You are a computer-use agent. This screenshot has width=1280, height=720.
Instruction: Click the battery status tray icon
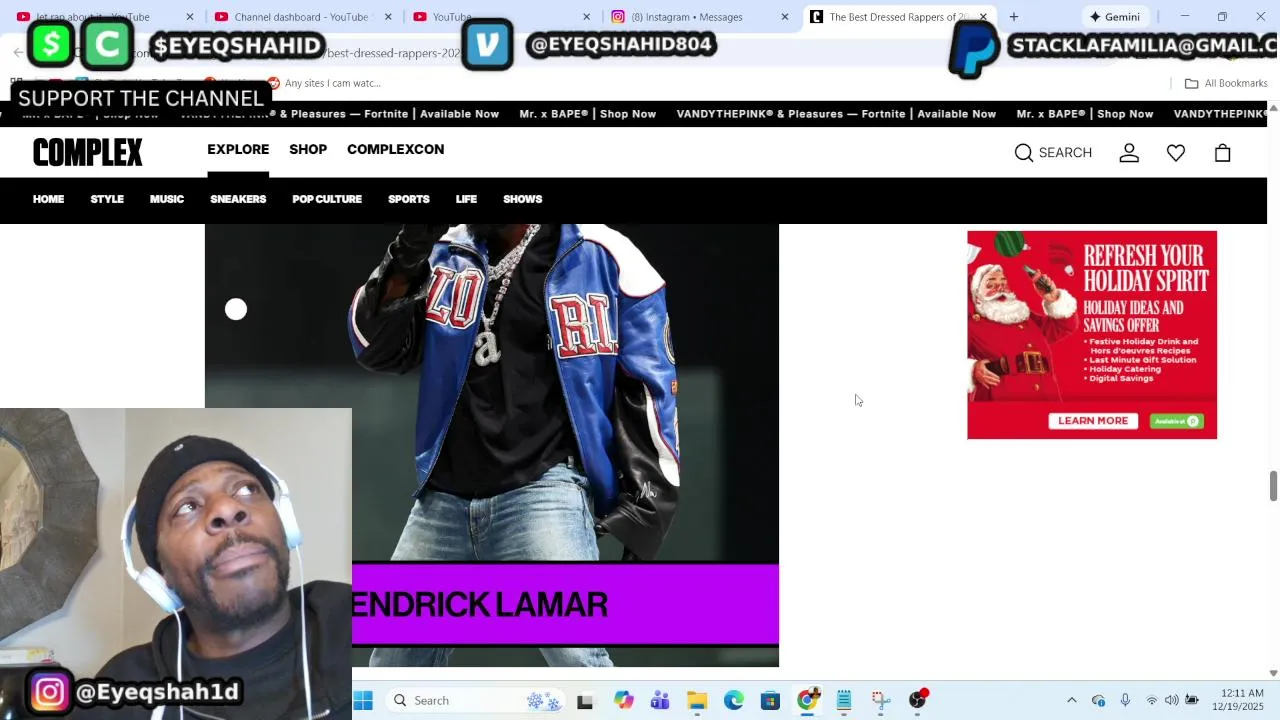[x=1192, y=701]
